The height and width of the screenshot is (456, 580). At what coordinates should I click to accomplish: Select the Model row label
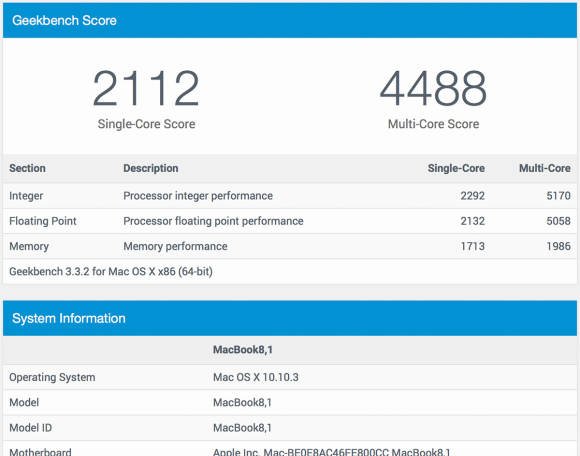click(x=24, y=403)
